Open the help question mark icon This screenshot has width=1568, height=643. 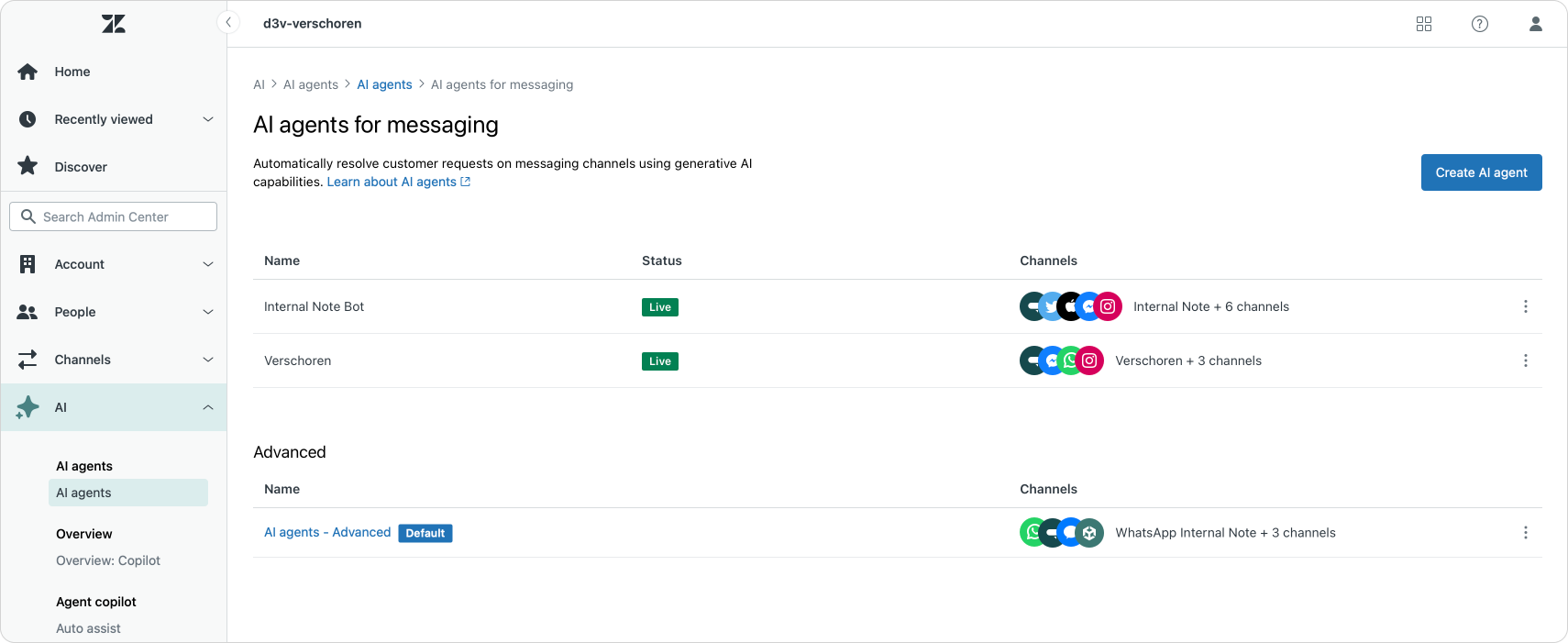[x=1479, y=24]
